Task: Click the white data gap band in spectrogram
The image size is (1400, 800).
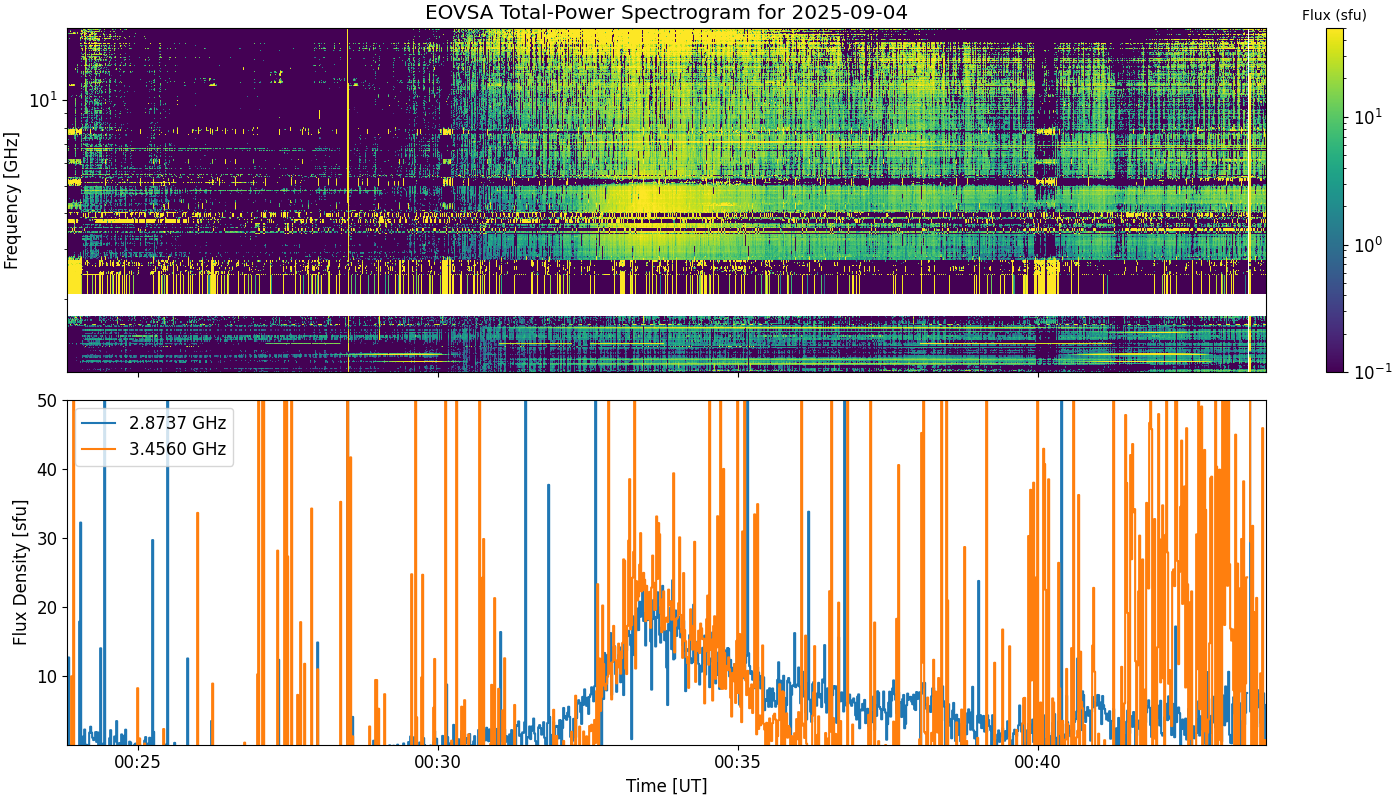Action: 666,305
